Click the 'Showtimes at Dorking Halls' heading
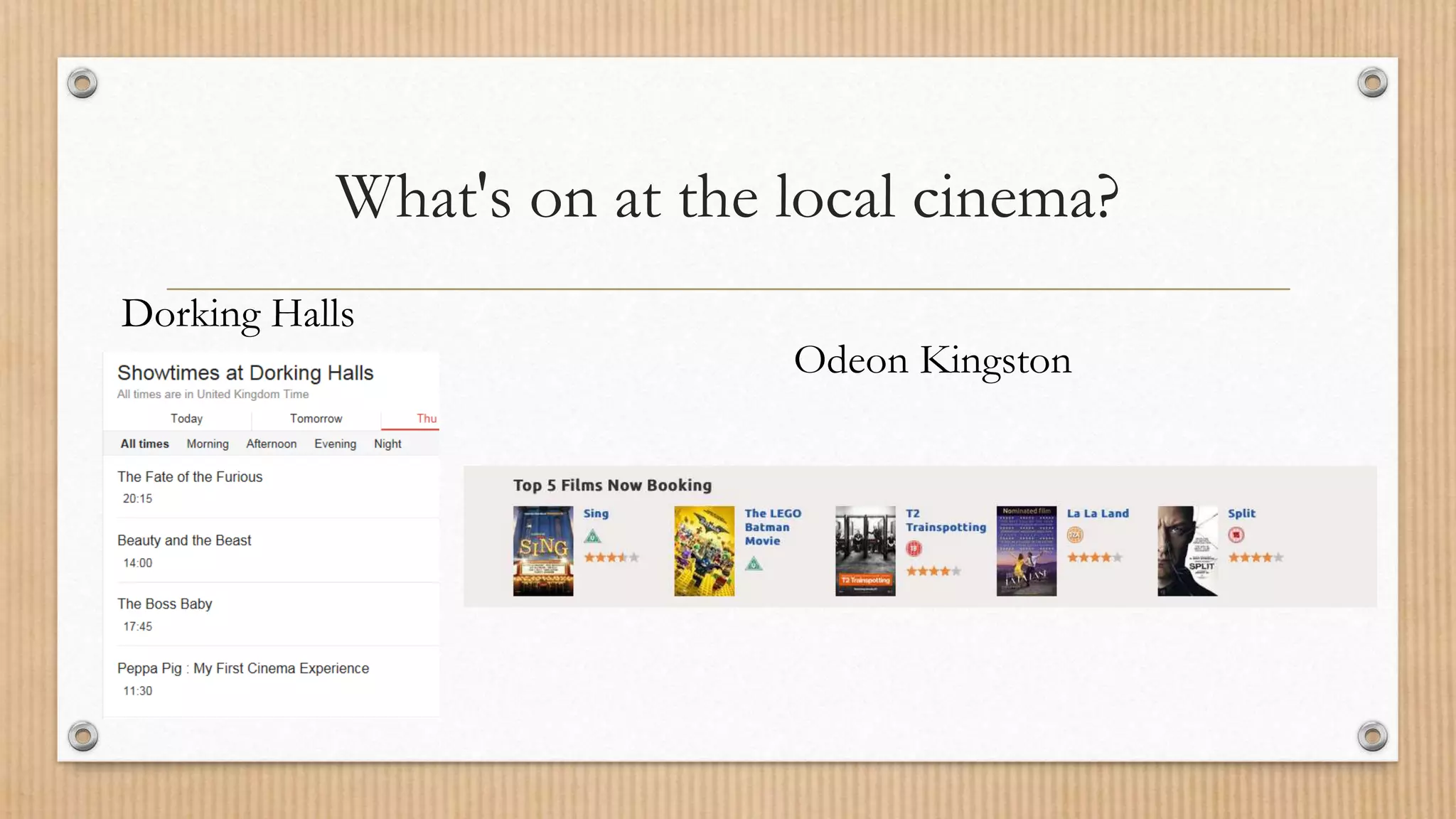Screen dimensions: 1456x819 [245, 373]
